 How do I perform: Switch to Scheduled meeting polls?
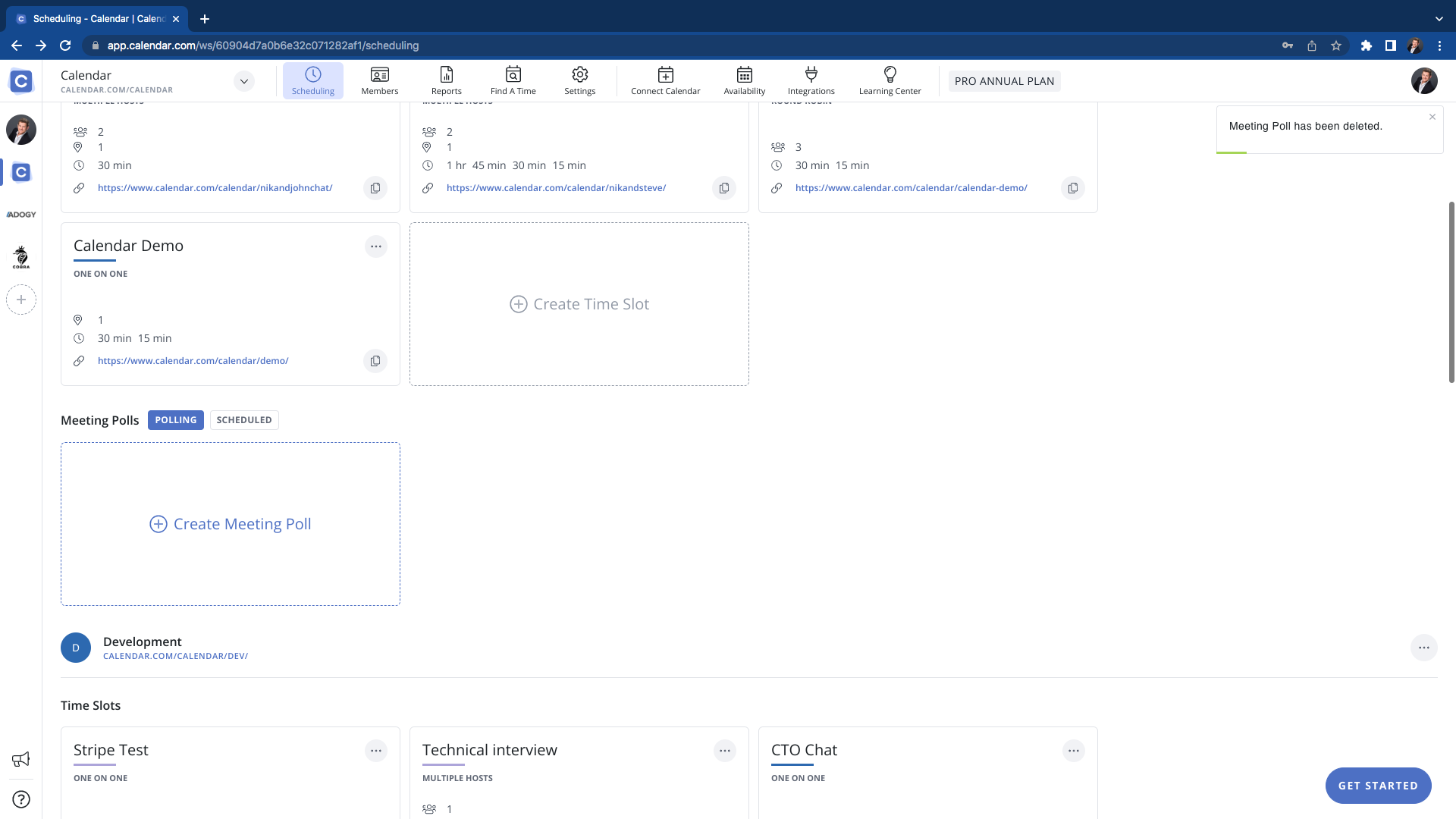coord(244,420)
